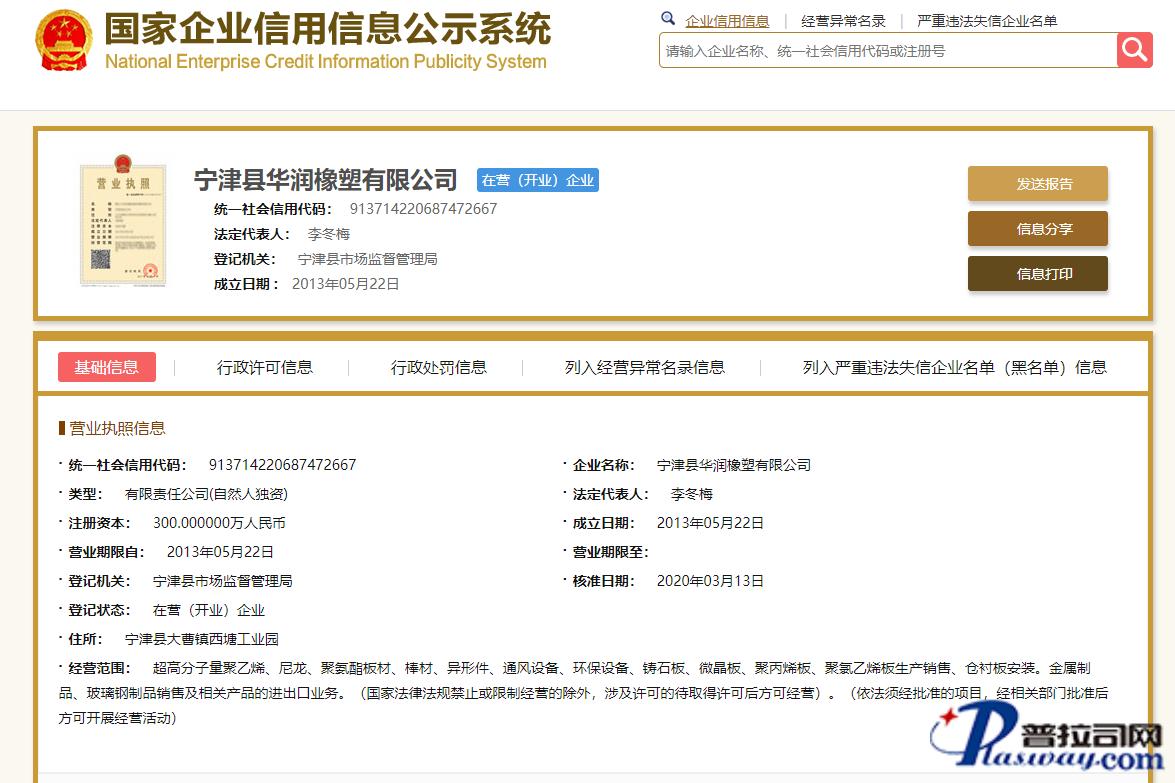1175x783 pixels.
Task: Open the 列入严重违法失信企业名单（黑名单）信息 tab
Action: 954,367
